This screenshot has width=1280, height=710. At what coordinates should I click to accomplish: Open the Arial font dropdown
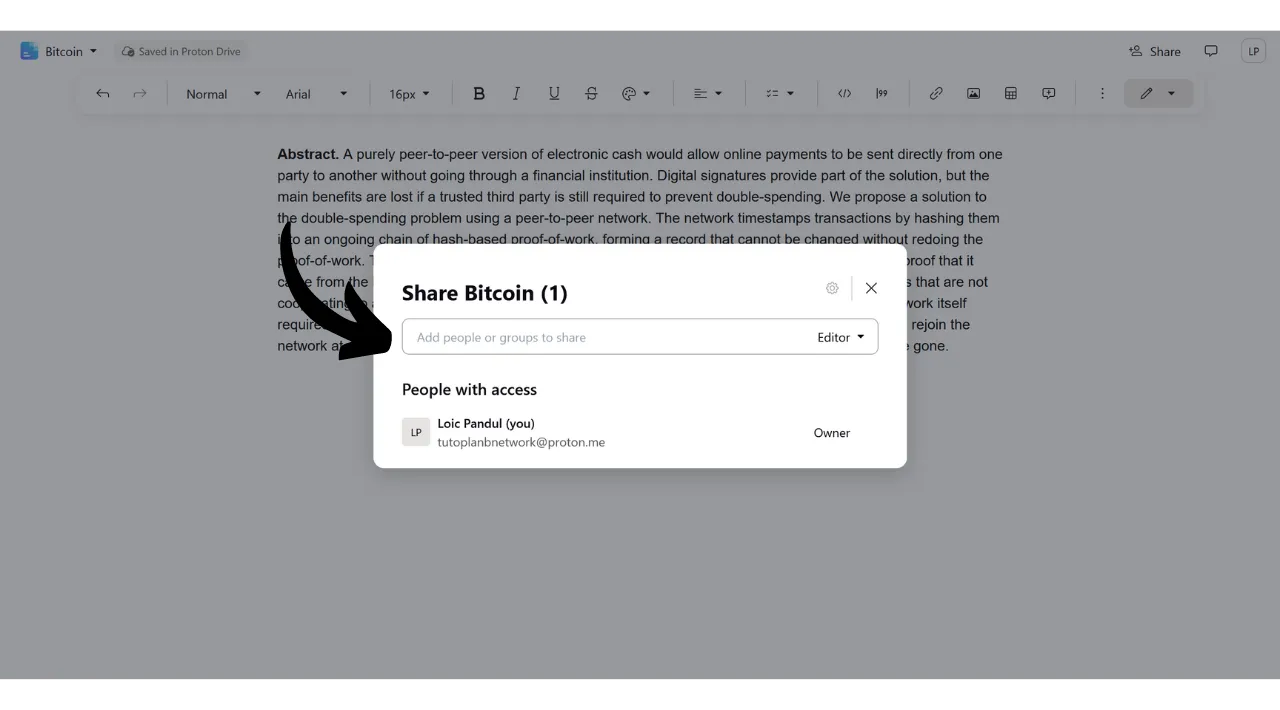tap(316, 94)
